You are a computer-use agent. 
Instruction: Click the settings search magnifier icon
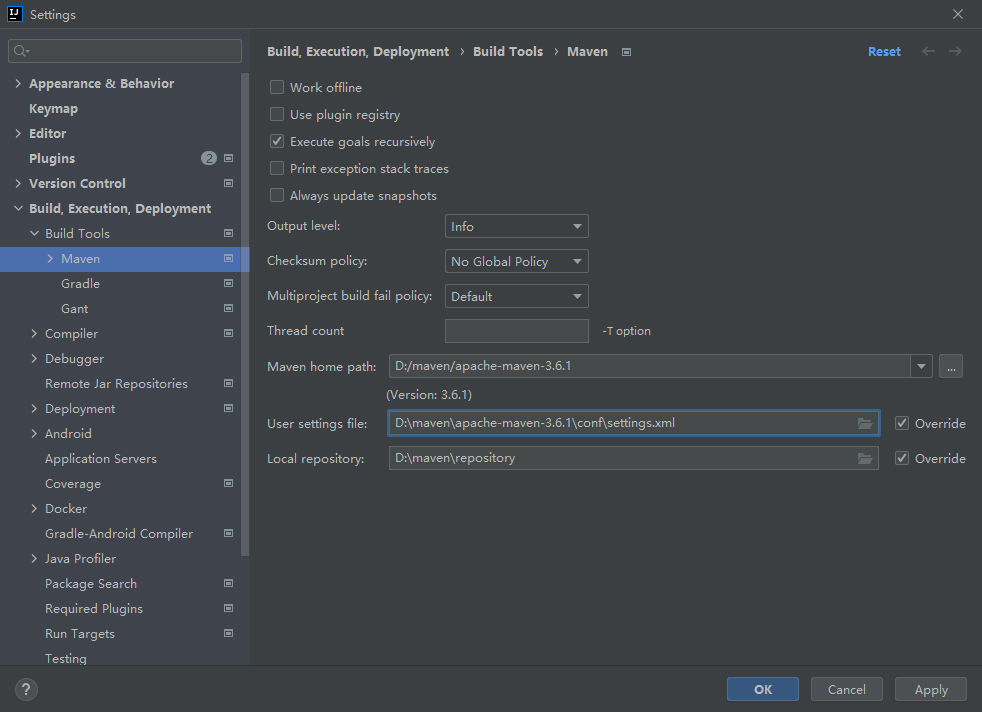pos(21,51)
